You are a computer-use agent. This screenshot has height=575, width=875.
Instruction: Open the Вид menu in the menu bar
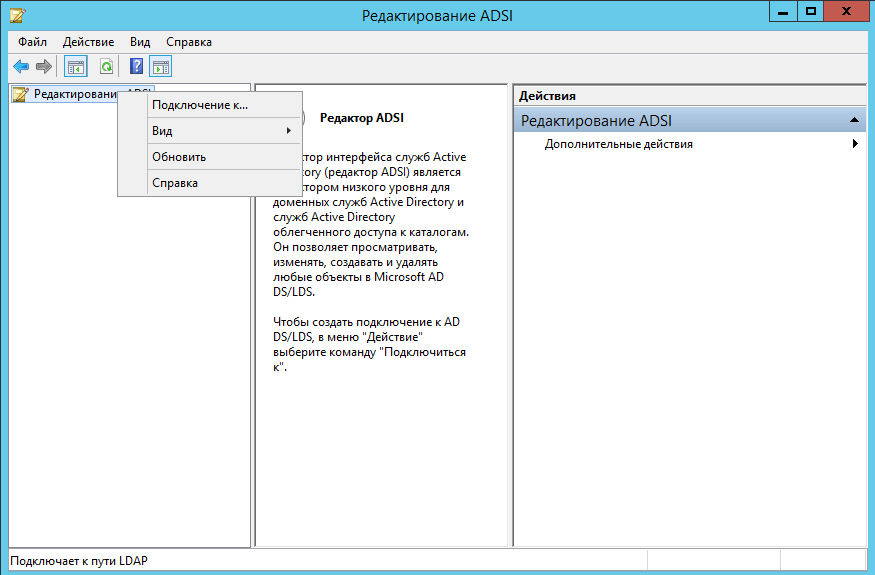140,42
